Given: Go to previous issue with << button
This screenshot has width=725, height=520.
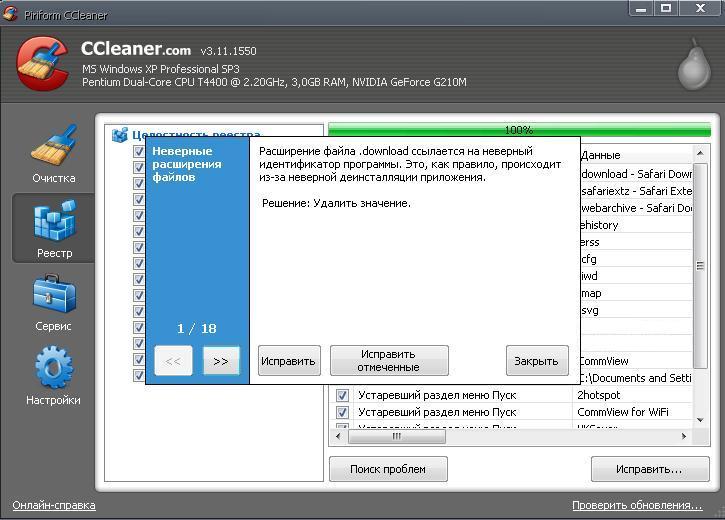Looking at the screenshot, I should click(173, 361).
